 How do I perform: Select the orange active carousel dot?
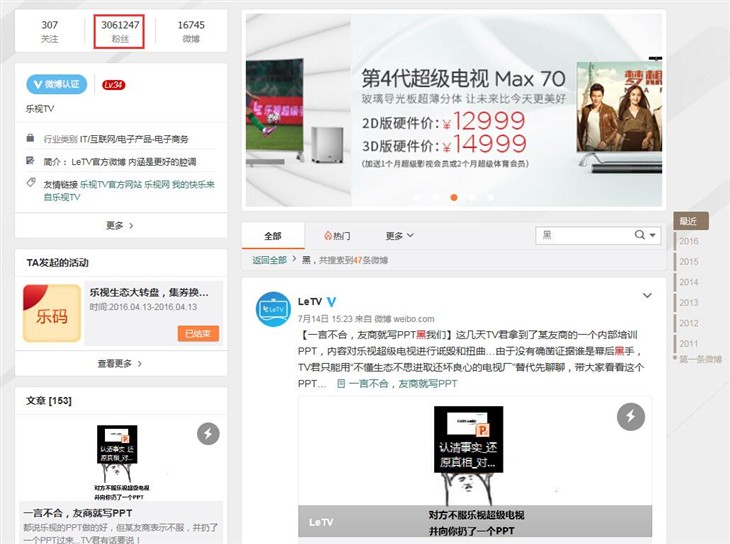(x=454, y=197)
